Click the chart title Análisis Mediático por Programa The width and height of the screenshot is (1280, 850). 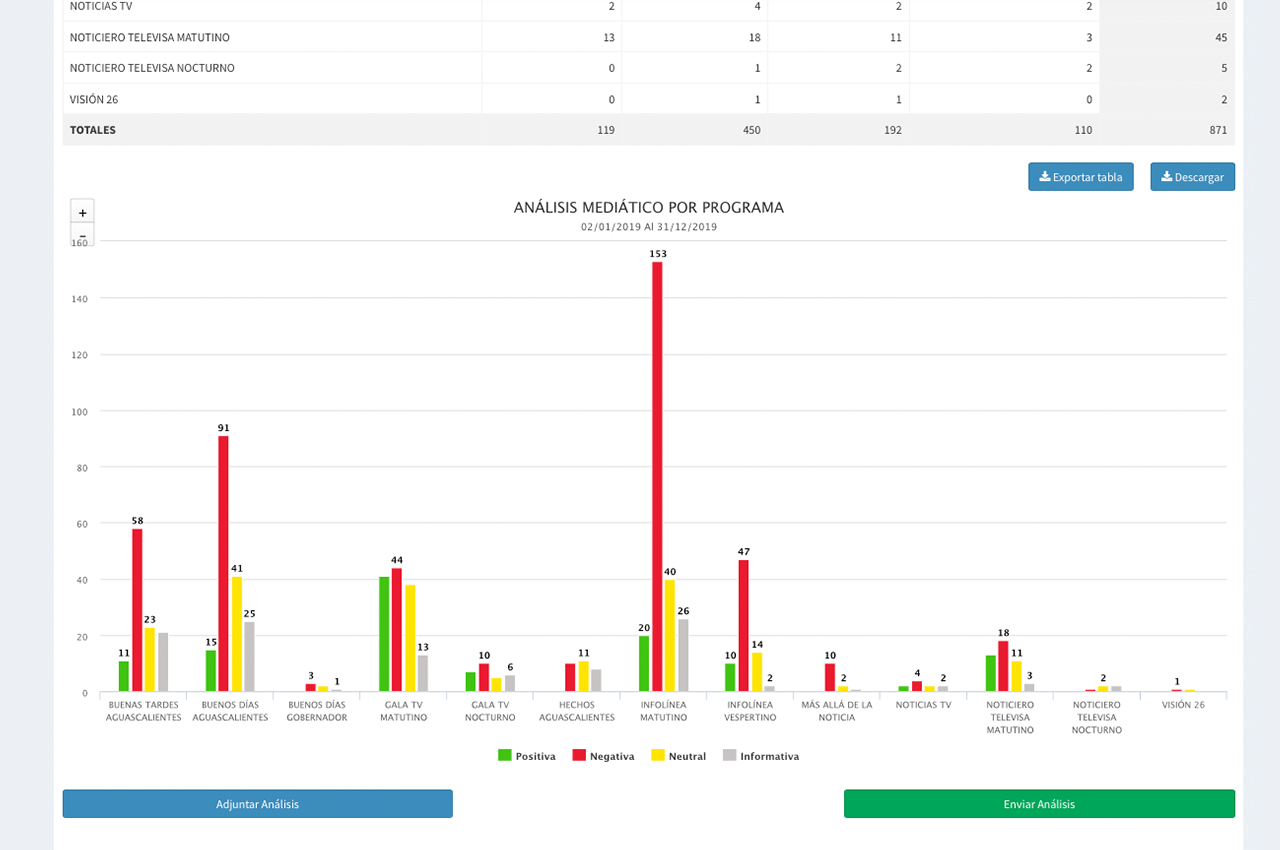point(648,208)
